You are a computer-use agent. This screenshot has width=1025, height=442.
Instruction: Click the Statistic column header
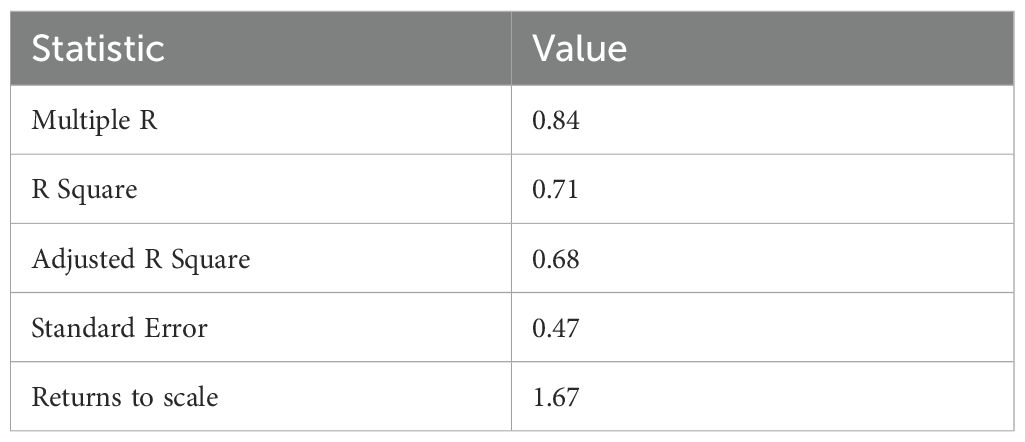(x=98, y=49)
